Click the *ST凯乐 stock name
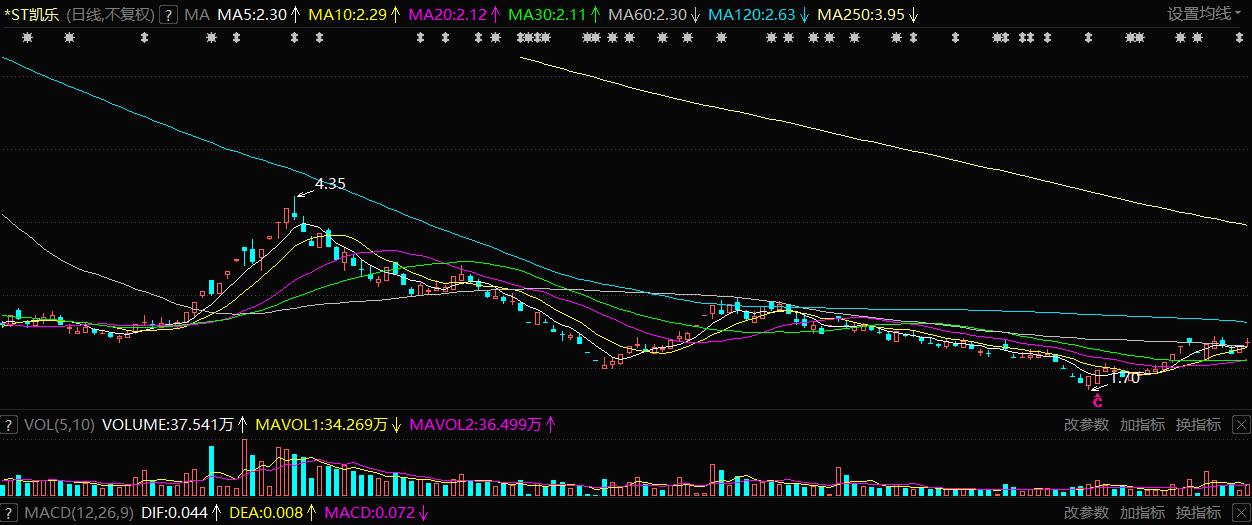The width and height of the screenshot is (1252, 525). pyautogui.click(x=31, y=14)
